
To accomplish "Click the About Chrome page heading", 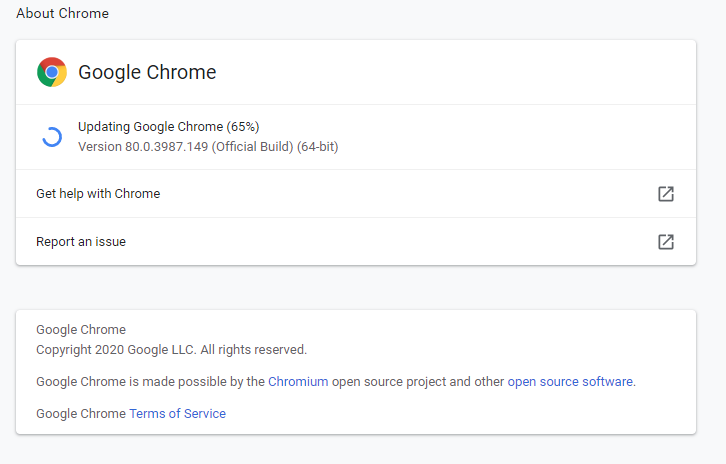I will (x=62, y=14).
